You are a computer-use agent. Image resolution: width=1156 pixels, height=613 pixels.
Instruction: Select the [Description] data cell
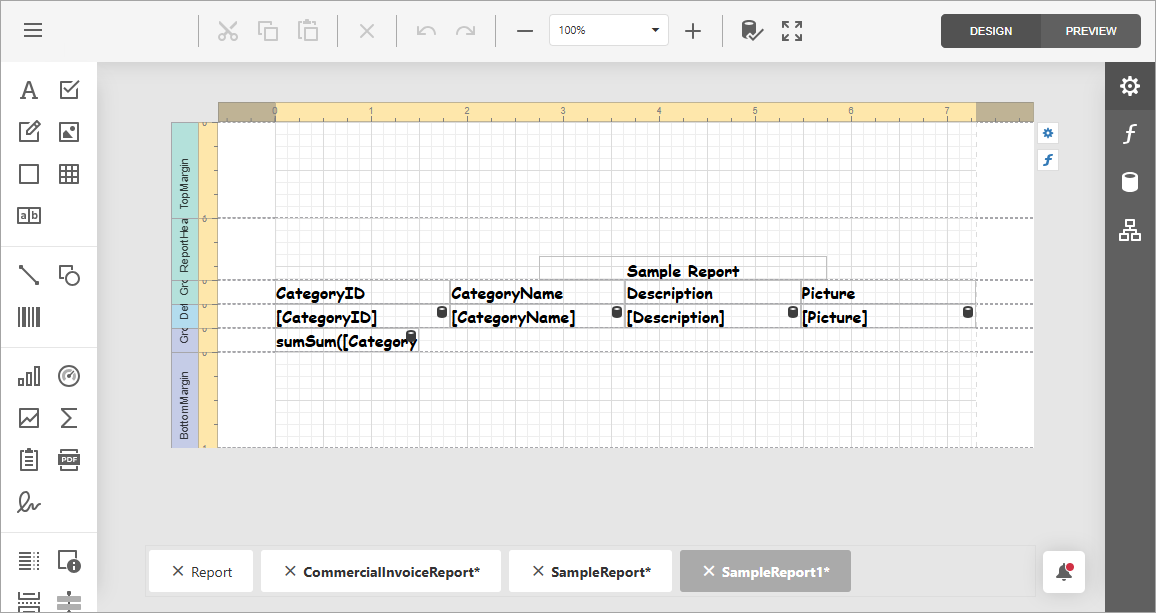pos(713,317)
